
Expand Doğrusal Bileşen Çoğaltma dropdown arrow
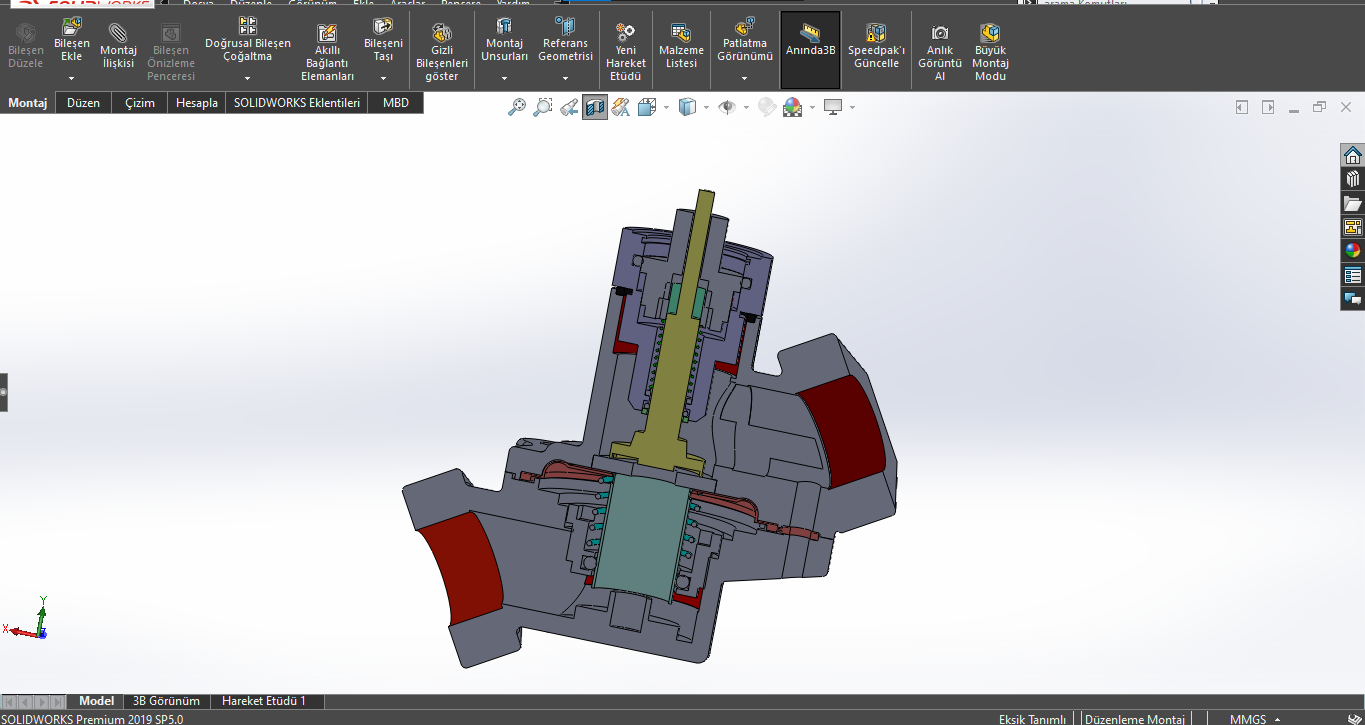248,78
